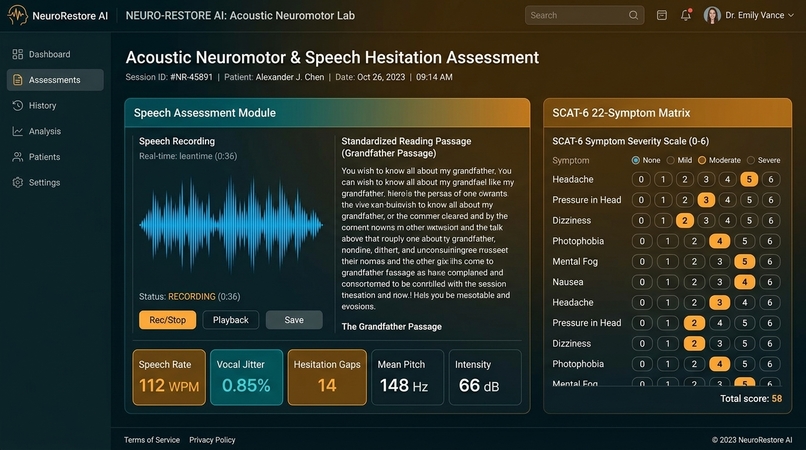Viewport: 806px width, 450px height.
Task: Choose score 6 in the Nausea row
Action: point(770,282)
